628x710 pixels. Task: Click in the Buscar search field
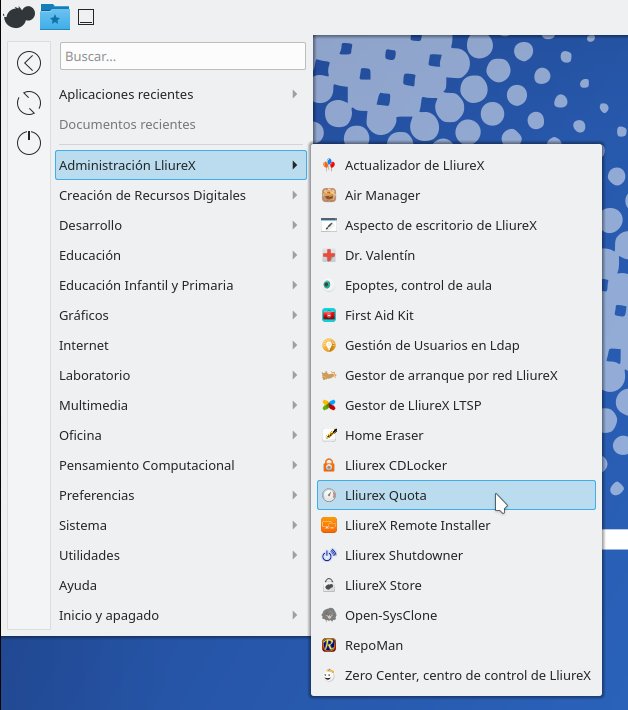click(x=182, y=56)
